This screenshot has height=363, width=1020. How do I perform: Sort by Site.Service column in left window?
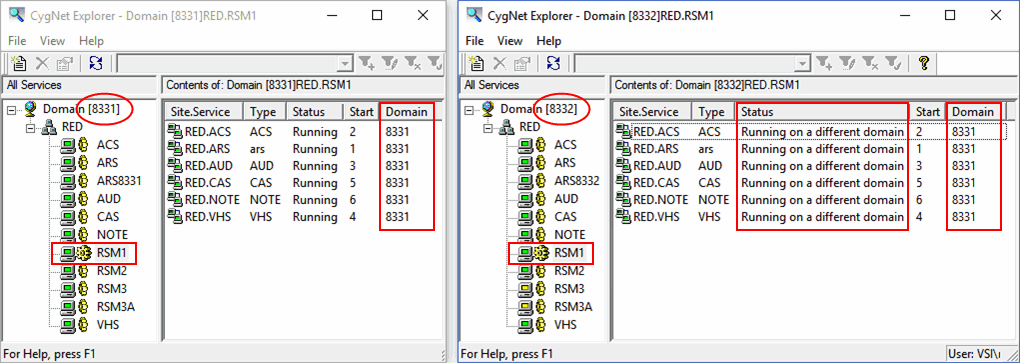(204, 112)
